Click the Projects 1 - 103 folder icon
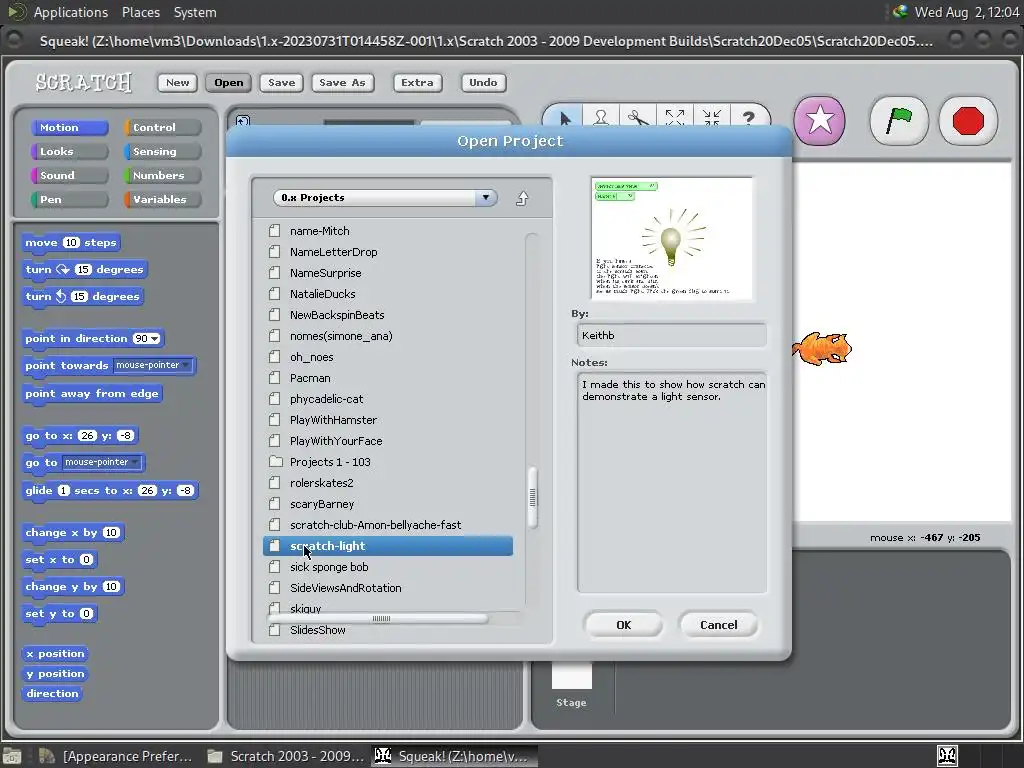The width and height of the screenshot is (1024, 768). (276, 462)
